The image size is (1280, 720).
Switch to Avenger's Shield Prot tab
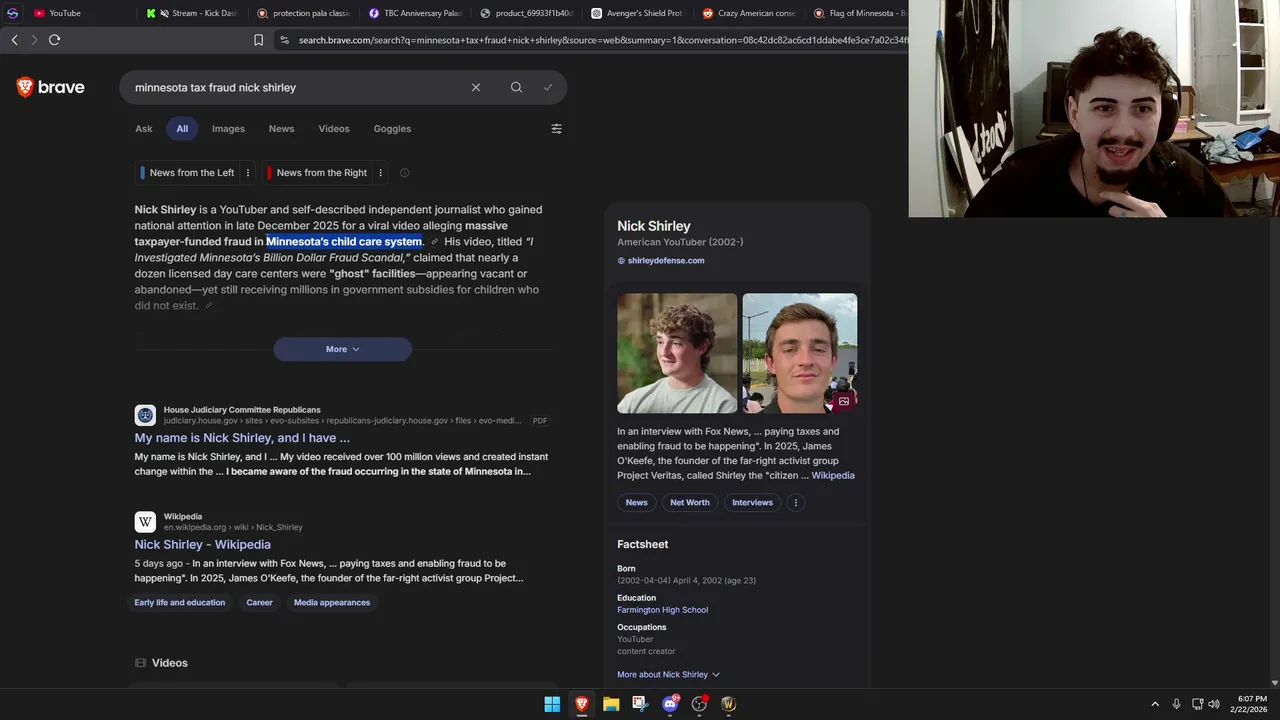[637, 13]
